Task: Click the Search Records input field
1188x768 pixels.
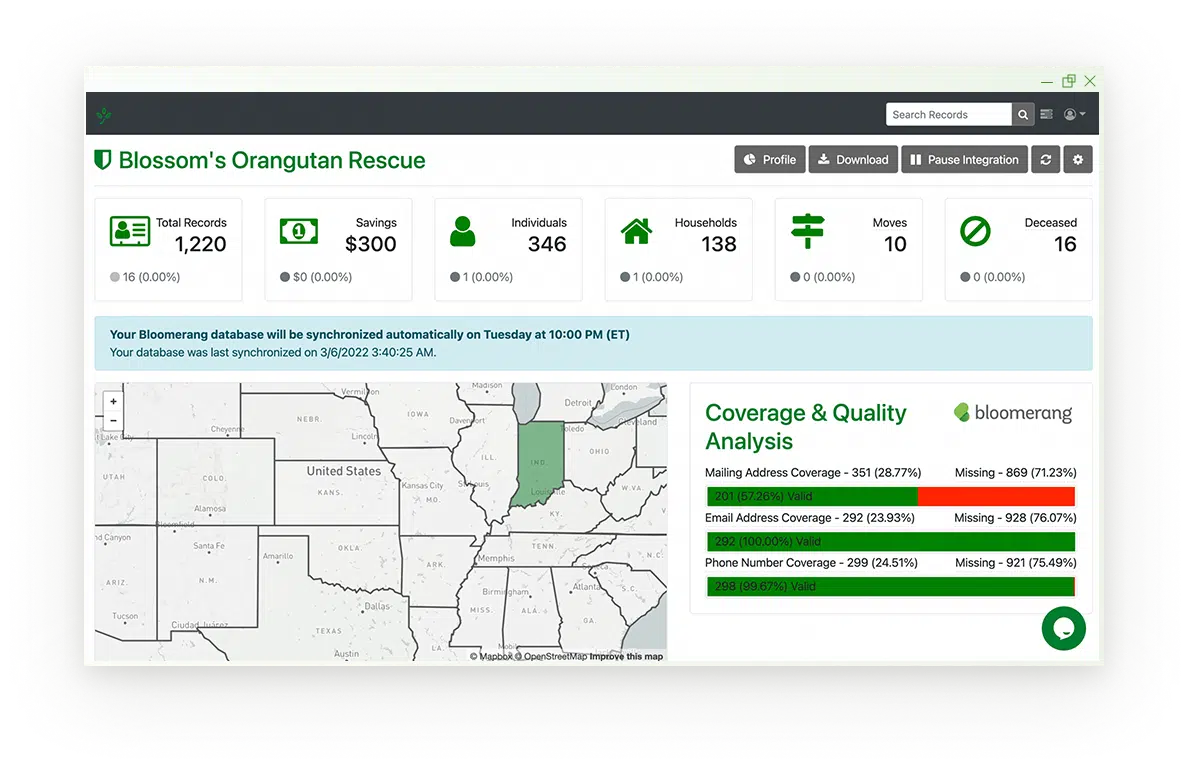Action: click(949, 114)
